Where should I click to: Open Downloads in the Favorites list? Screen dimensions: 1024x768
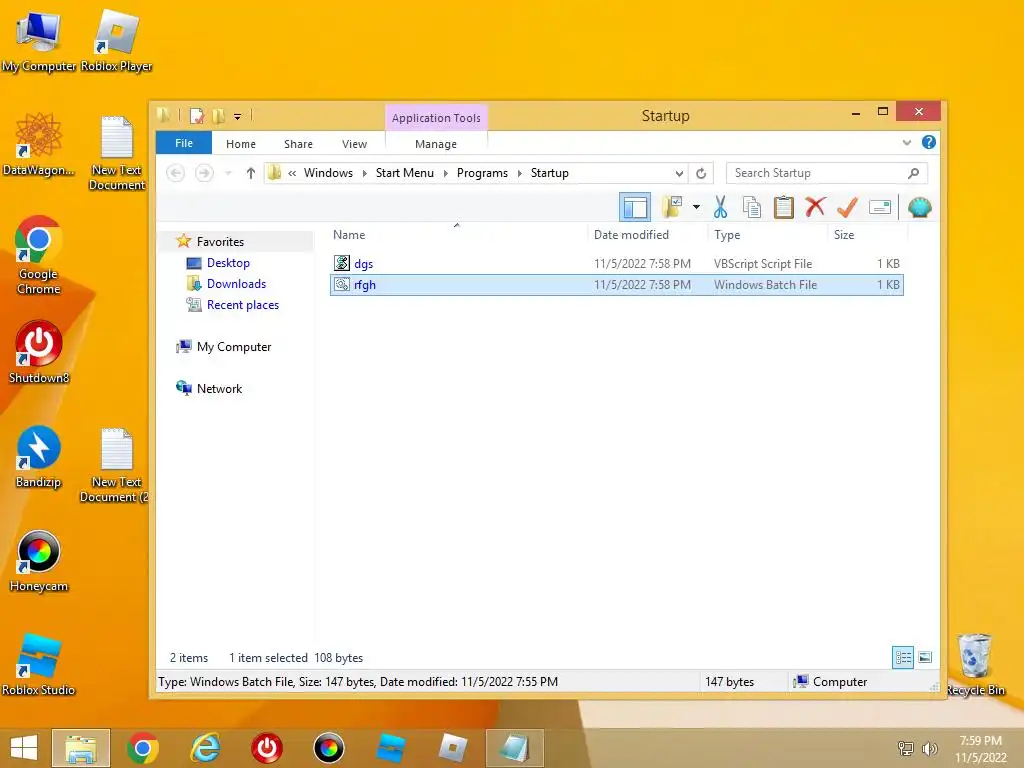point(236,283)
